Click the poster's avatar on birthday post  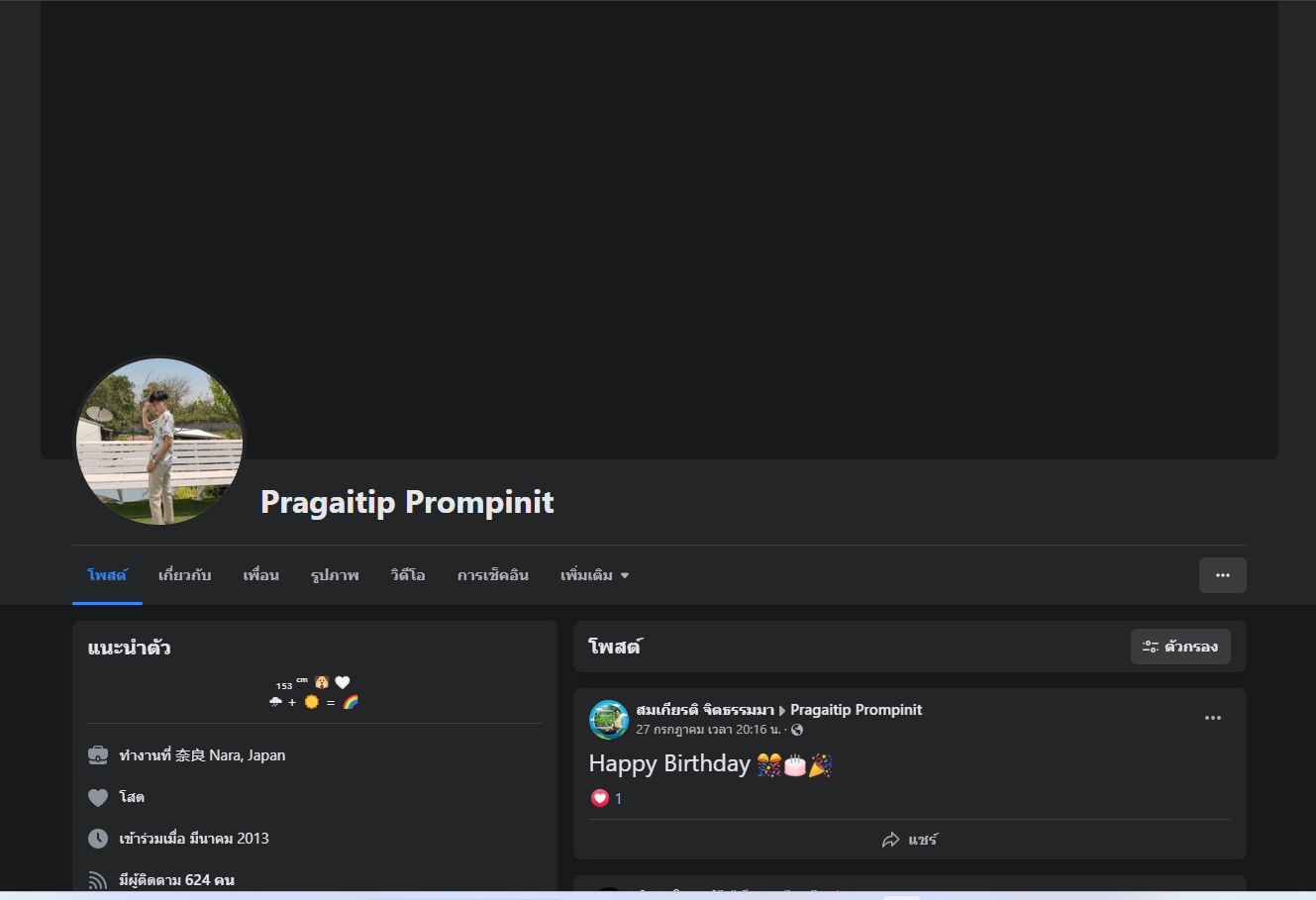coord(609,720)
